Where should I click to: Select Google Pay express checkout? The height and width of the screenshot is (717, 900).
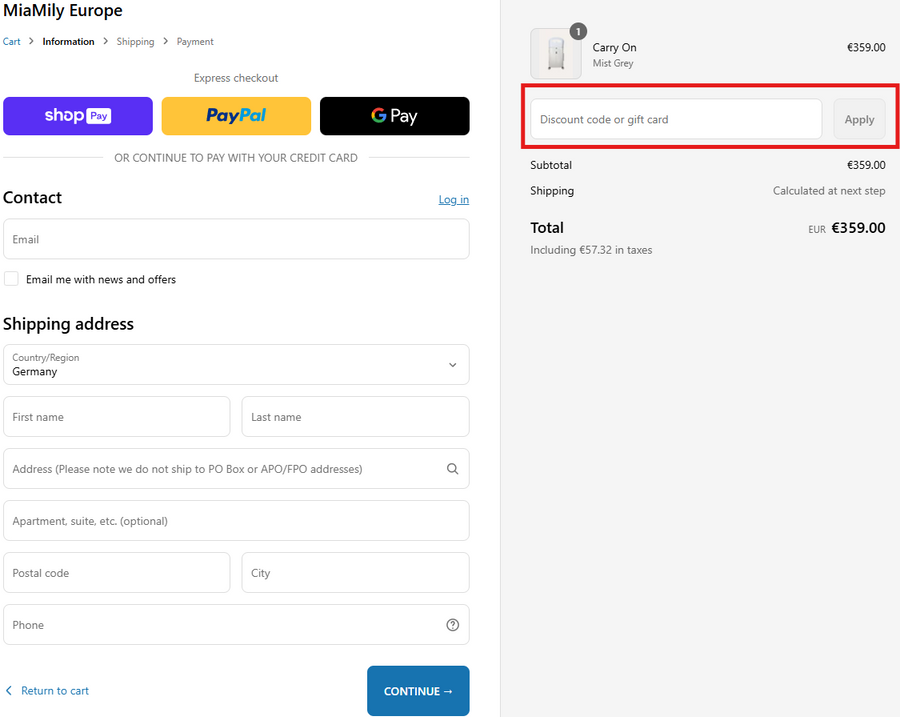coord(394,116)
